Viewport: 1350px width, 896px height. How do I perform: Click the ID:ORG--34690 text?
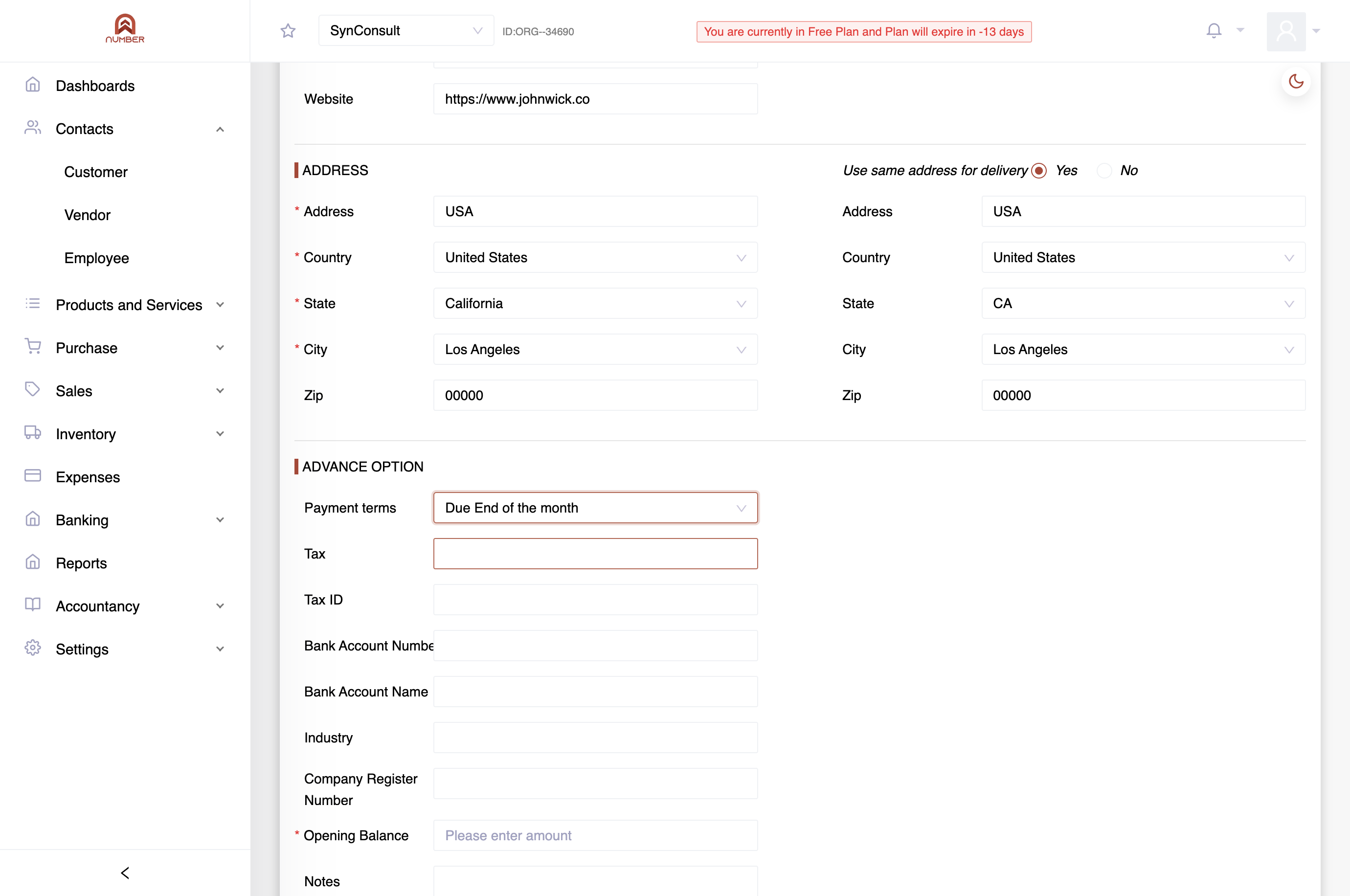(538, 31)
